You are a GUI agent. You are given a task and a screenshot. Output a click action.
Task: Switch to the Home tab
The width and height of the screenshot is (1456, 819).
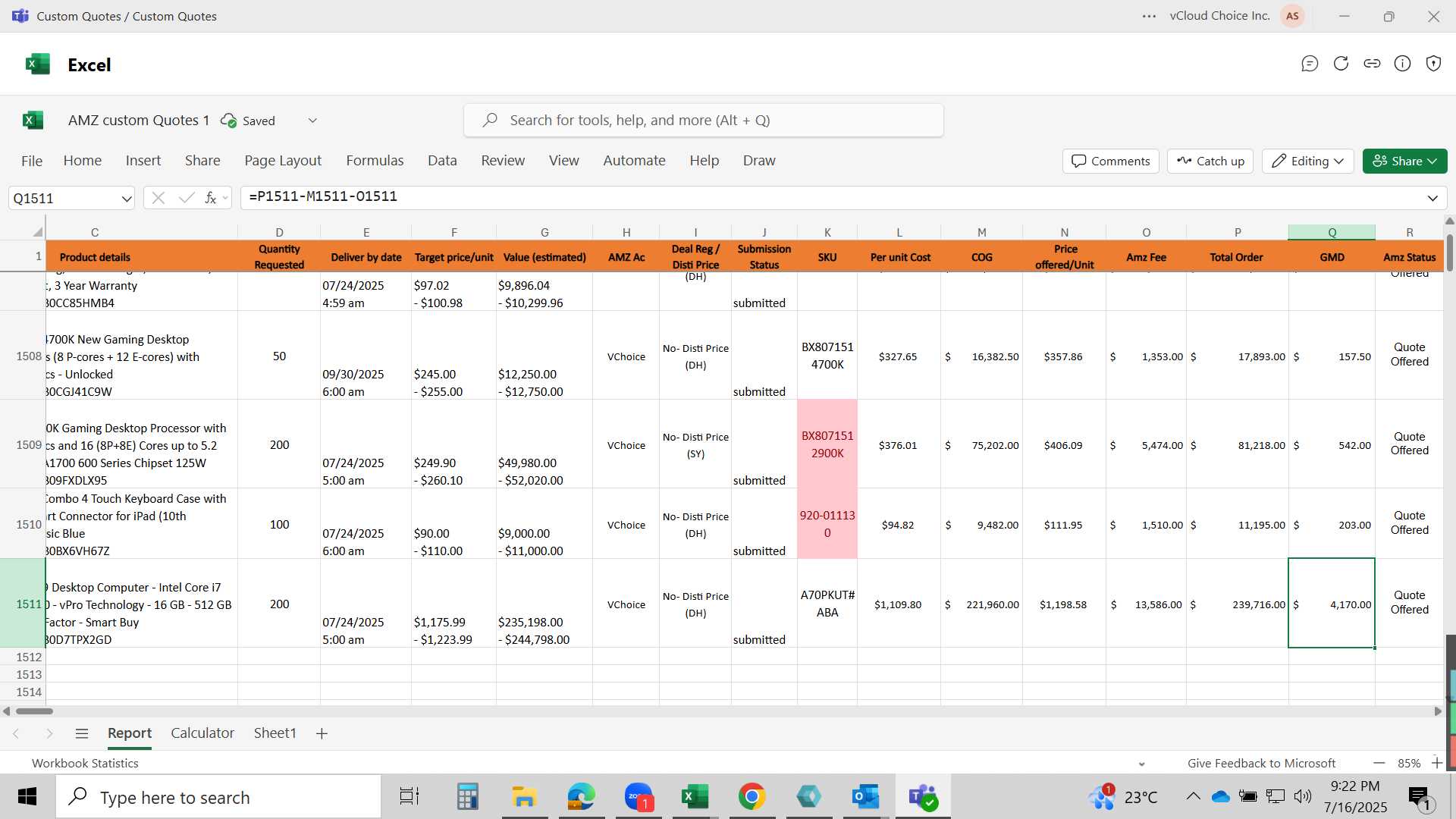pos(83,161)
